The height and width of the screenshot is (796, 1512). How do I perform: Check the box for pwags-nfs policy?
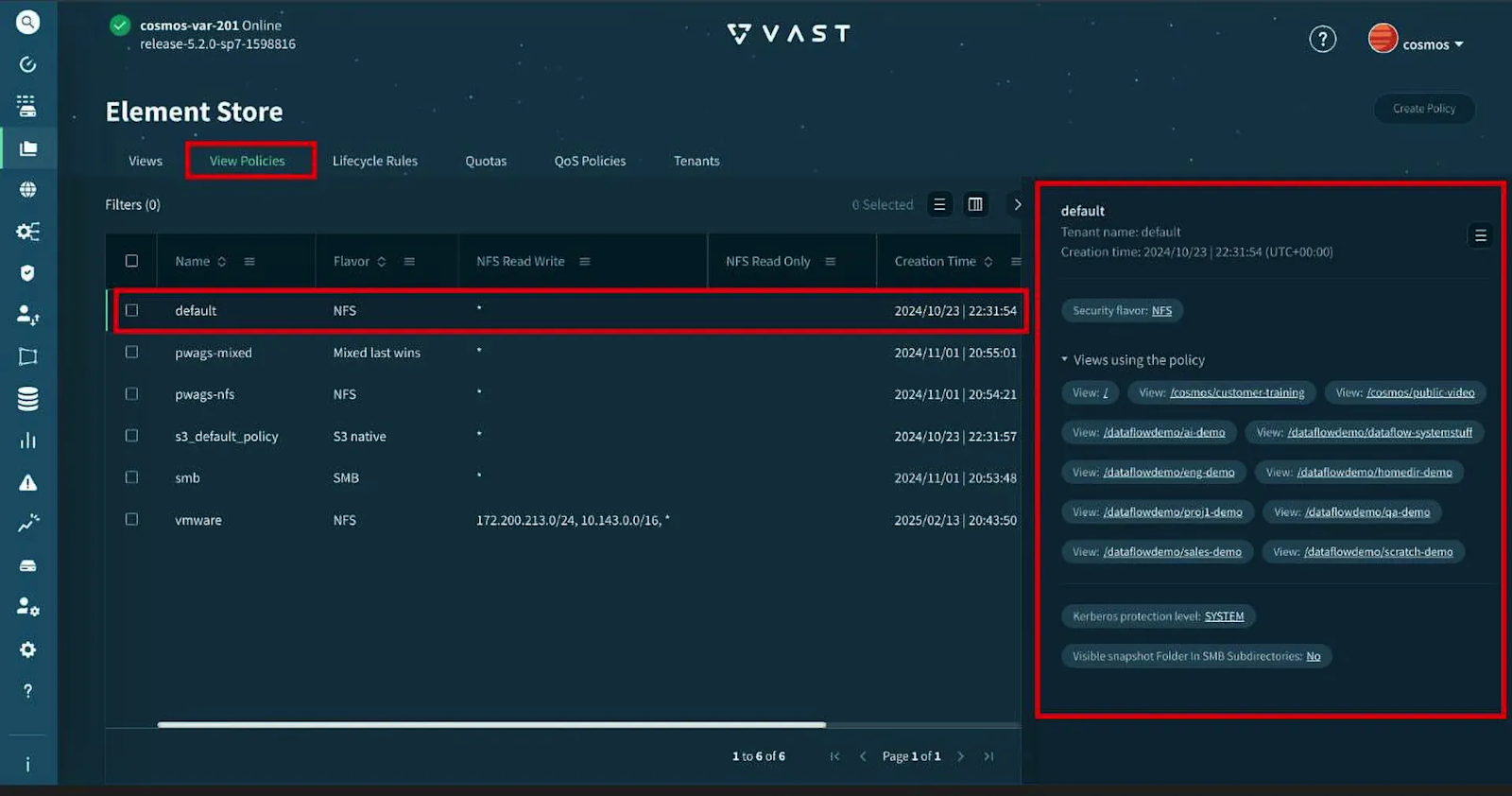(131, 393)
